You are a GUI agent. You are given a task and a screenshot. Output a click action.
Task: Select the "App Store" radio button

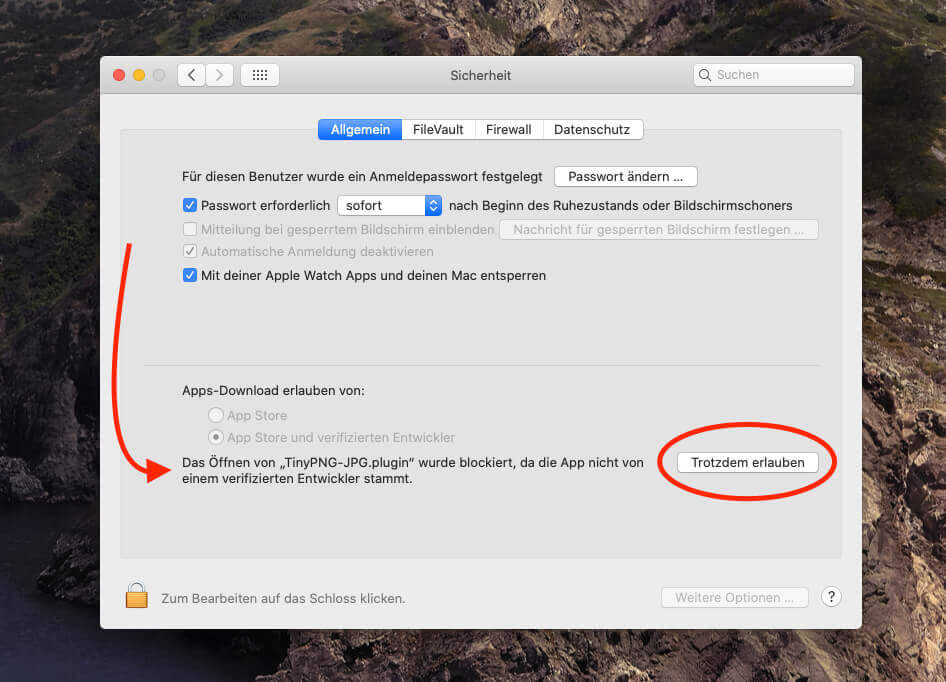[x=215, y=414]
